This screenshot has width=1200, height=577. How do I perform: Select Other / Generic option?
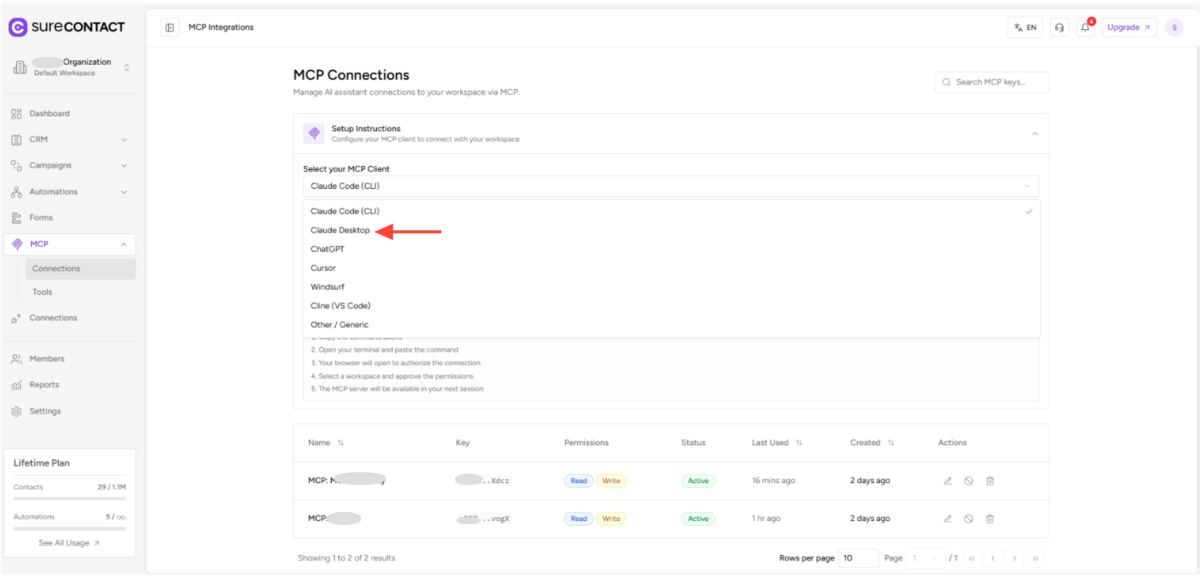tap(671, 325)
